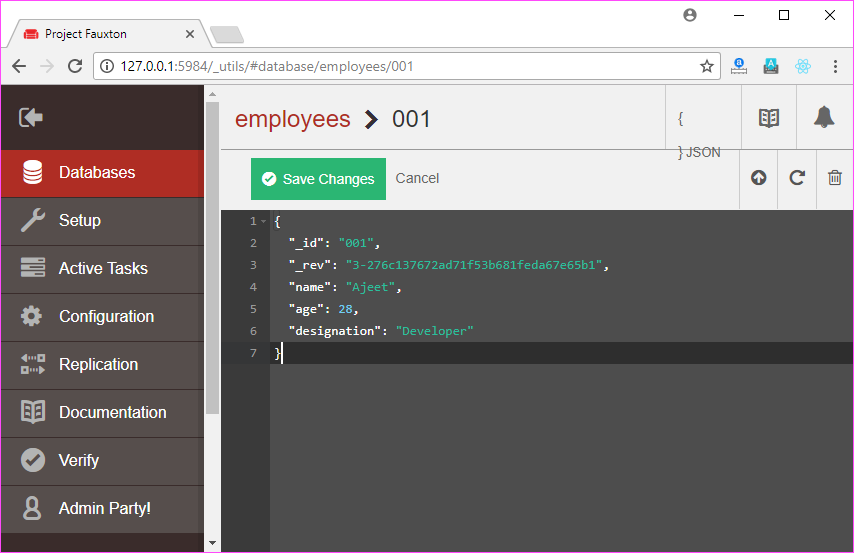
Task: Click the Save Changes button
Action: point(318,179)
